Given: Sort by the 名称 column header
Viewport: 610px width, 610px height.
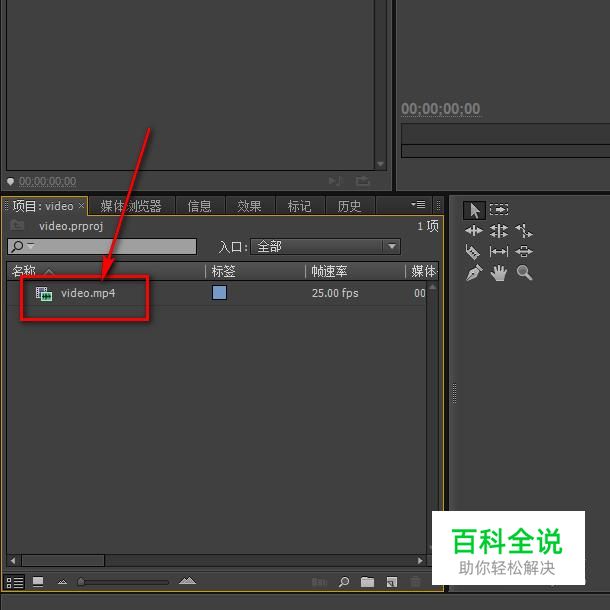Looking at the screenshot, I should click(x=24, y=271).
